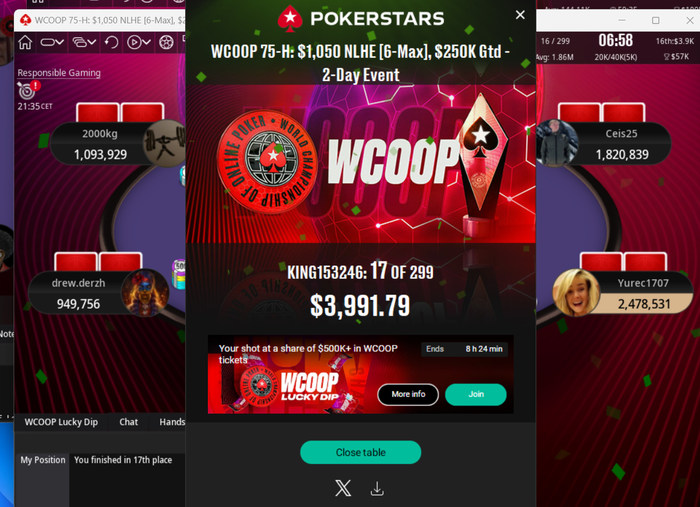Image resolution: width=700 pixels, height=507 pixels.
Task: Select the My Position tab
Action: click(x=43, y=460)
